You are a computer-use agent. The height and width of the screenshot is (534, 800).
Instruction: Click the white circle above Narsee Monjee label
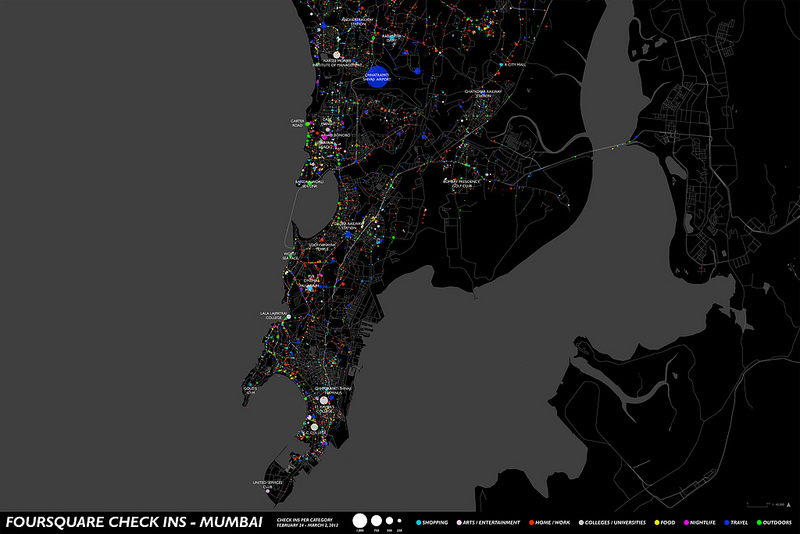click(x=337, y=55)
